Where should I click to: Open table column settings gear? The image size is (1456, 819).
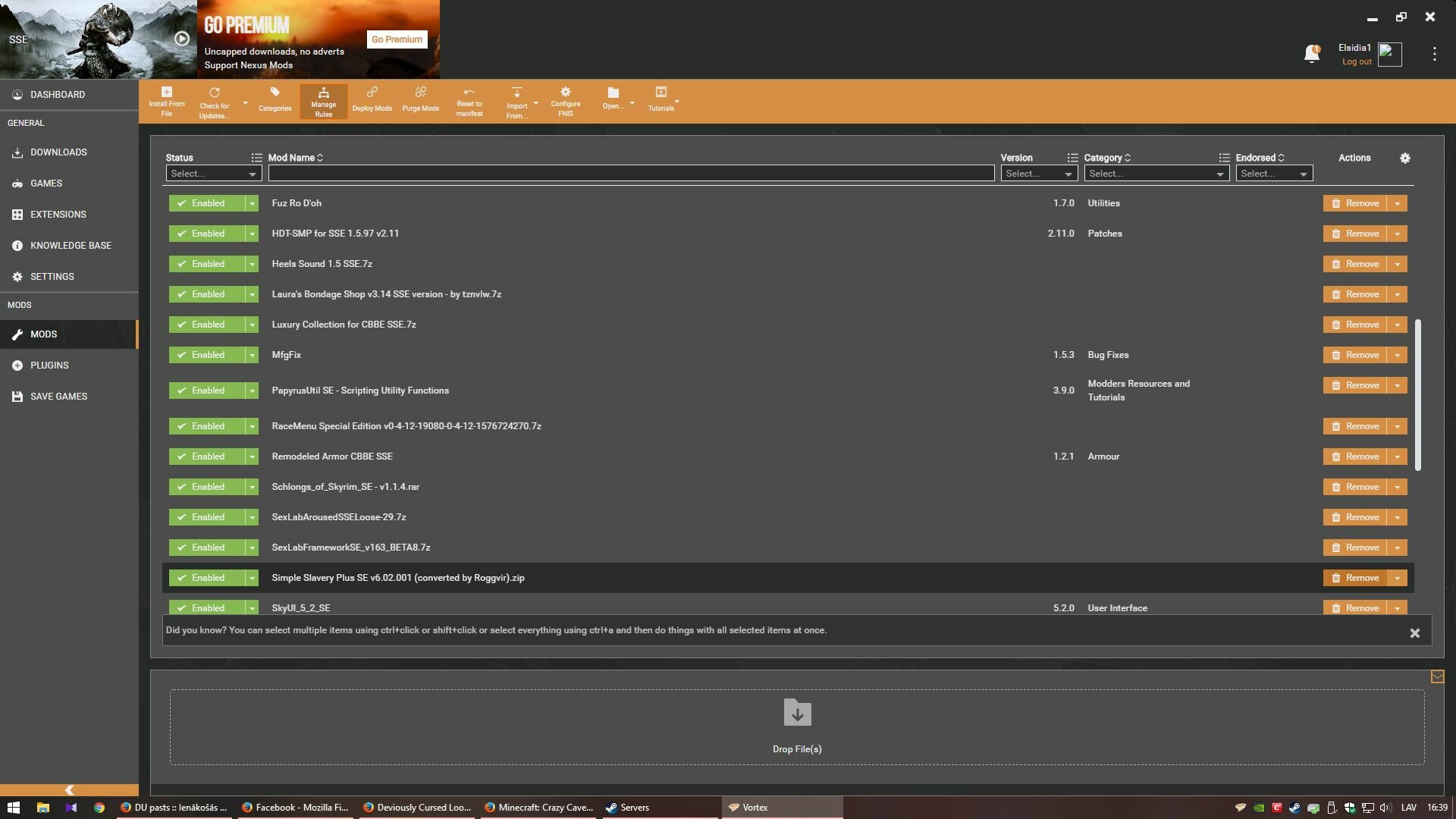click(x=1404, y=158)
